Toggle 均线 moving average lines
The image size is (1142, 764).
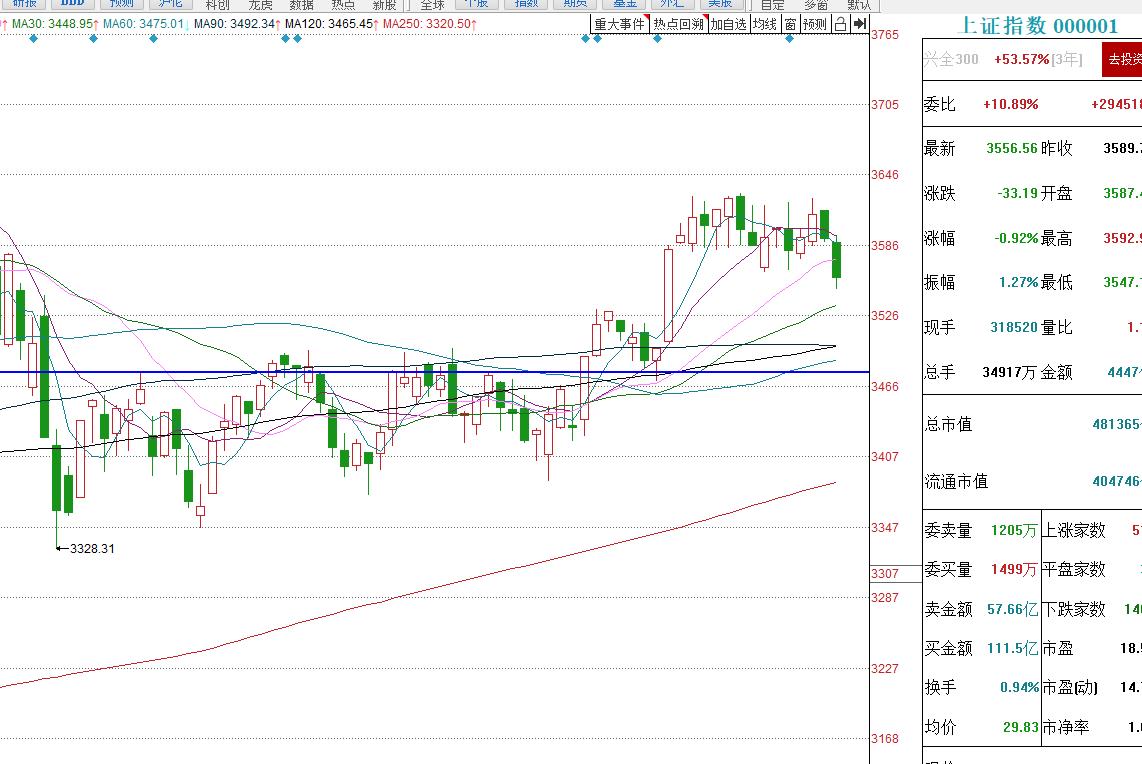765,24
